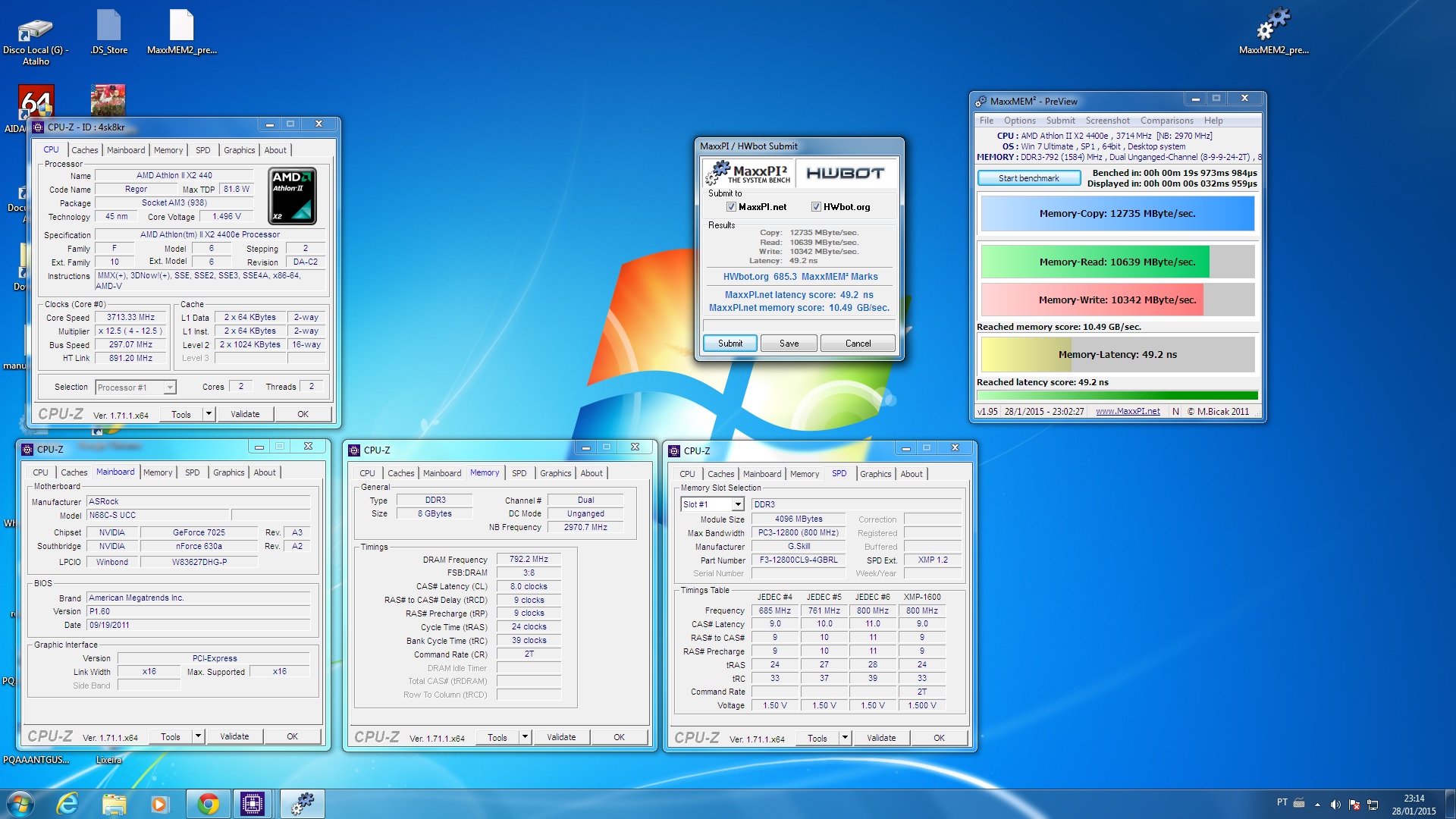Expand Tools arrow in CPU-Z 4sk8kr window
Viewport: 1456px width, 819px height.
209,414
